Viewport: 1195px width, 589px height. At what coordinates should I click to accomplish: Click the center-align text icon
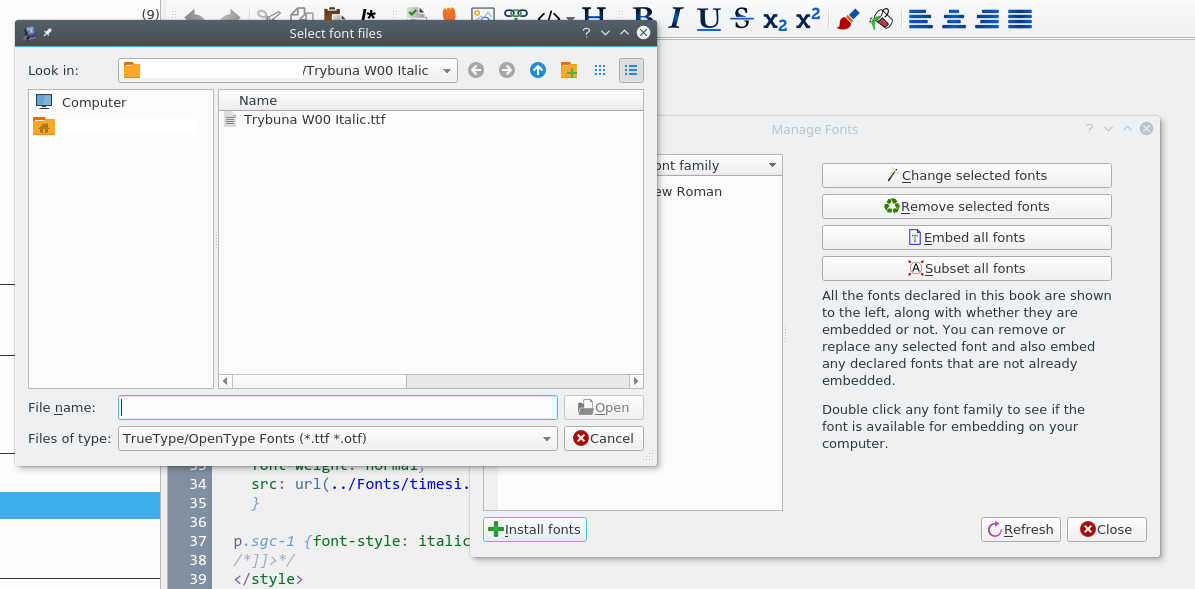pos(954,19)
